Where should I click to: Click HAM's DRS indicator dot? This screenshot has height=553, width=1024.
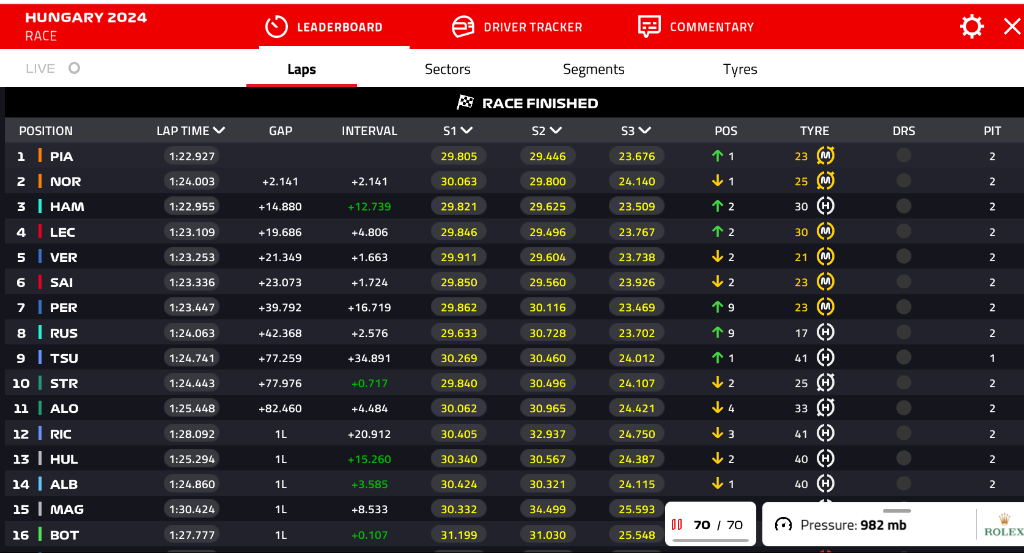(904, 206)
